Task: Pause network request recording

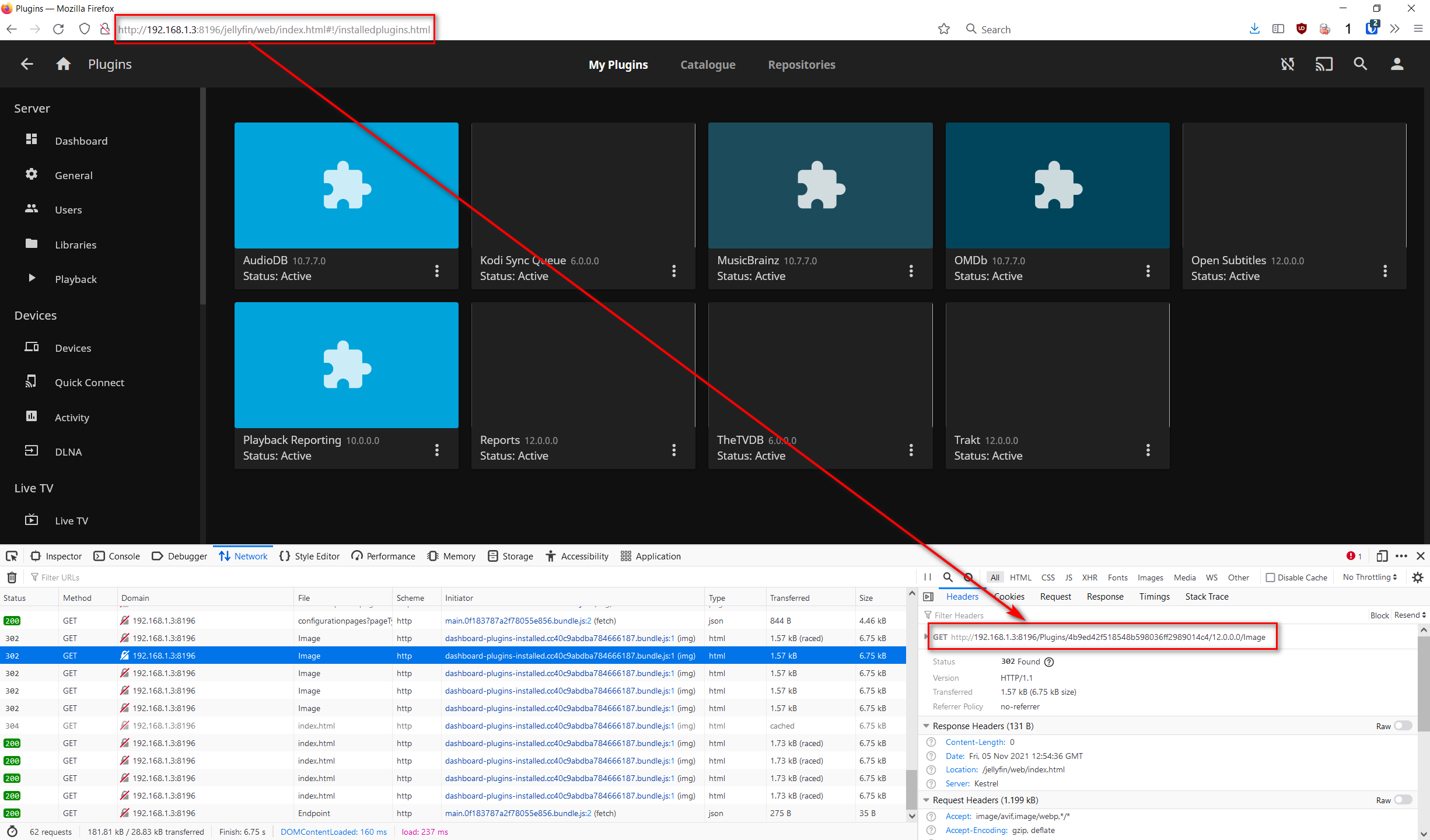Action: (928, 577)
